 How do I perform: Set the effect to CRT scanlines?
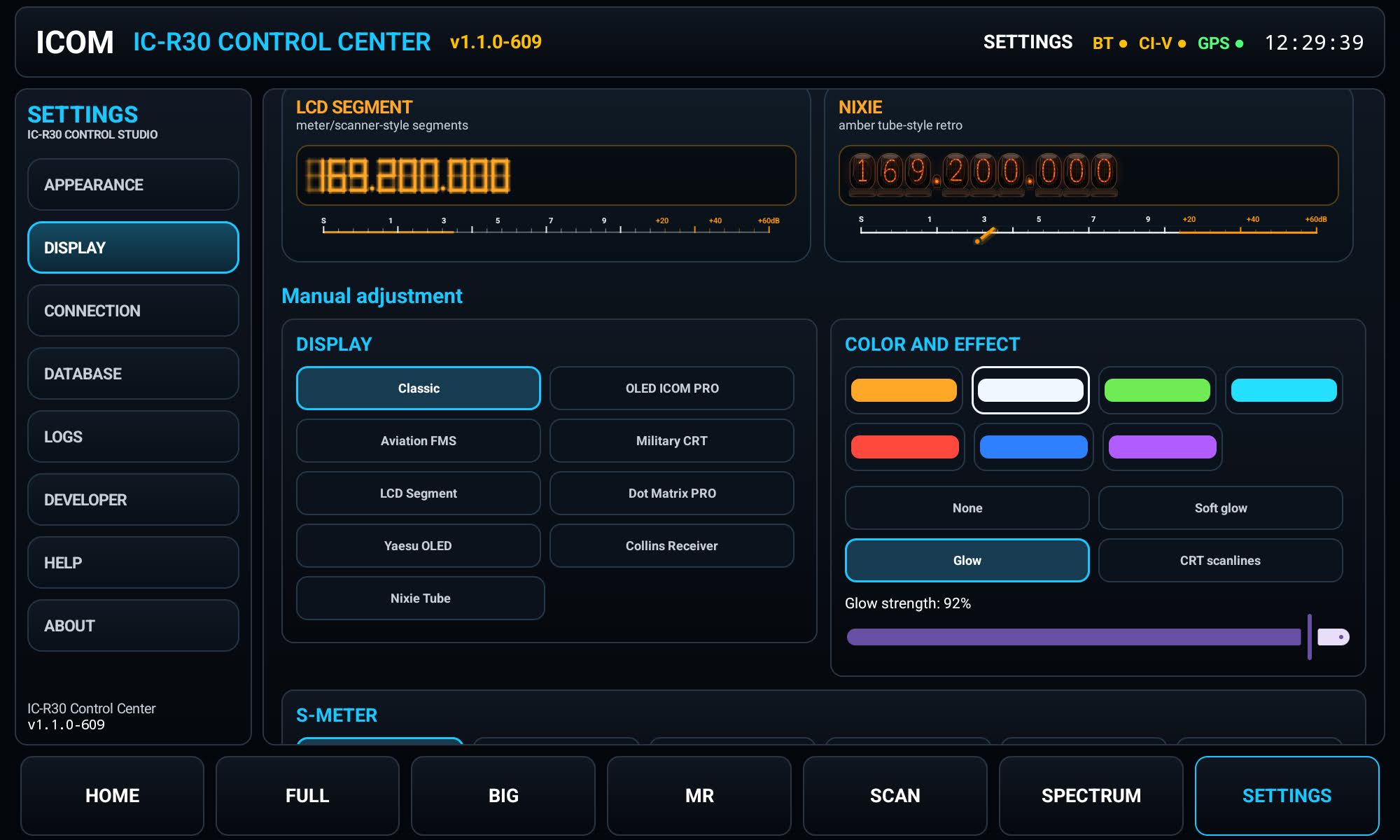coord(1221,561)
